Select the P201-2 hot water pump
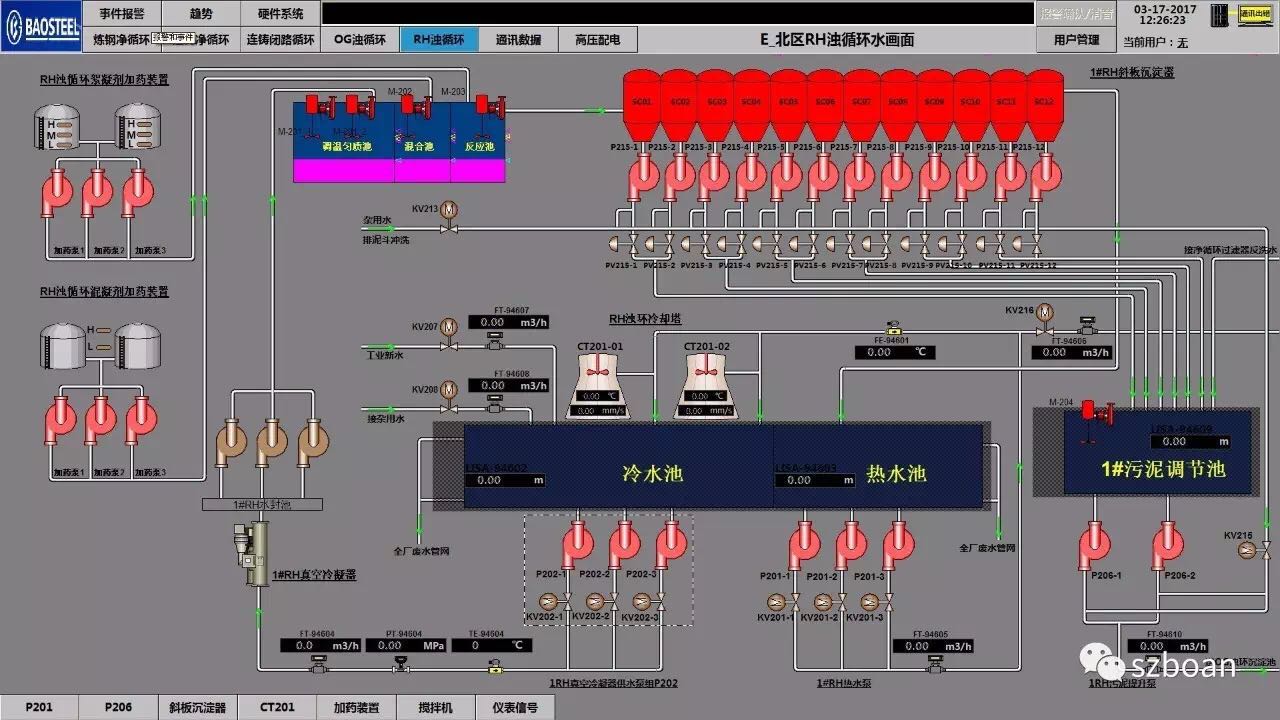 pyautogui.click(x=850, y=543)
